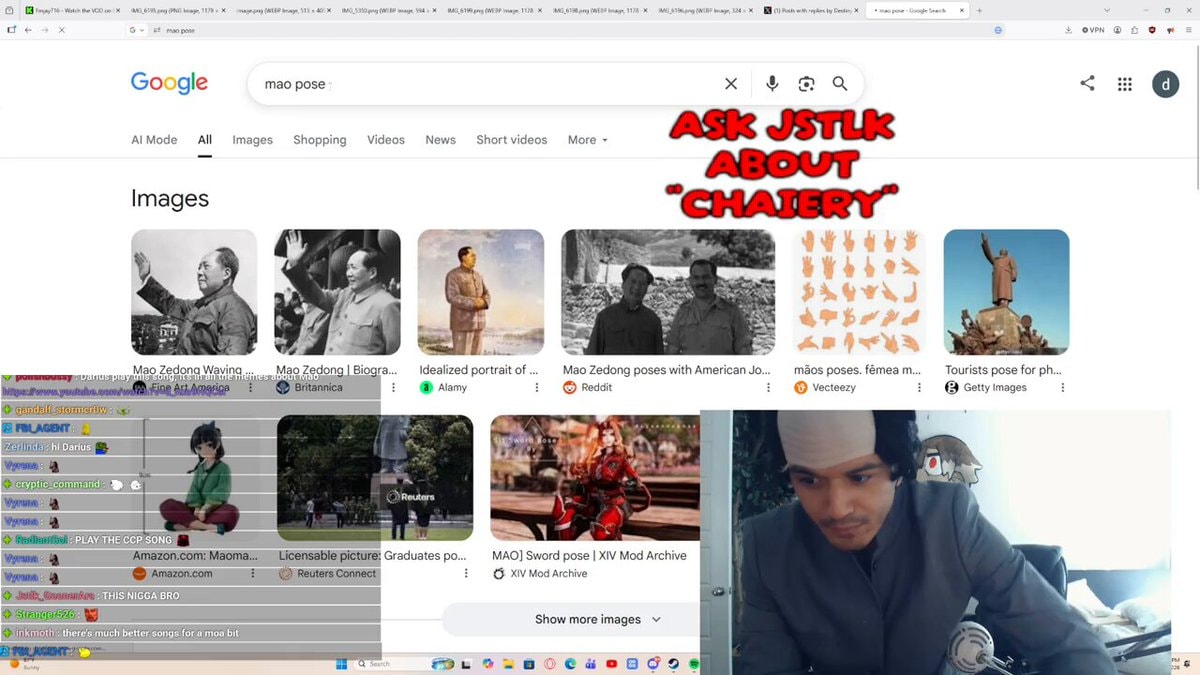Clear the search box with the X icon

[731, 84]
